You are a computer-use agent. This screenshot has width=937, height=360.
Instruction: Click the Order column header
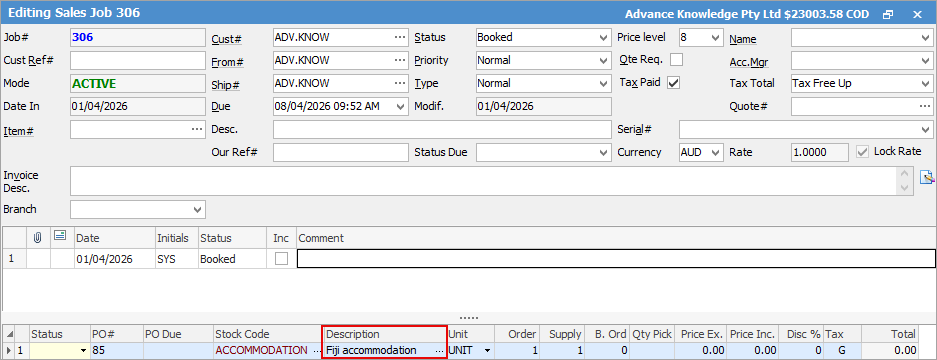517,334
